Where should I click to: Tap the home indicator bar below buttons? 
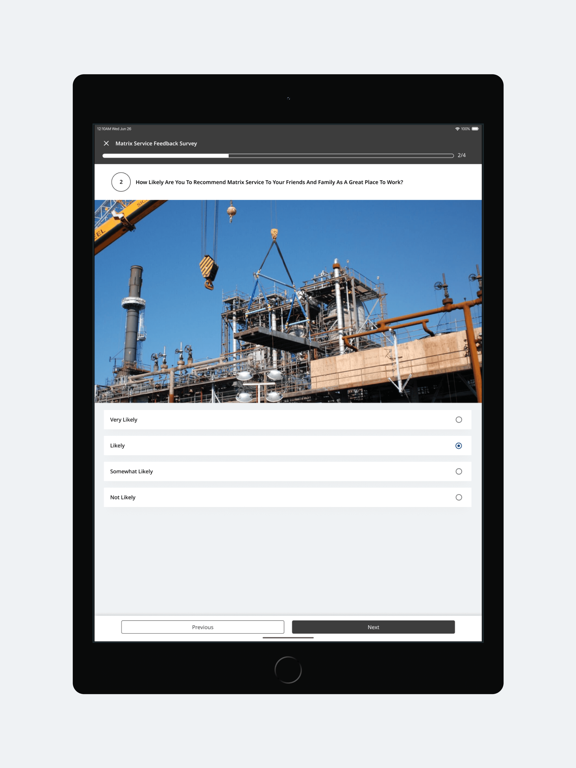point(288,638)
